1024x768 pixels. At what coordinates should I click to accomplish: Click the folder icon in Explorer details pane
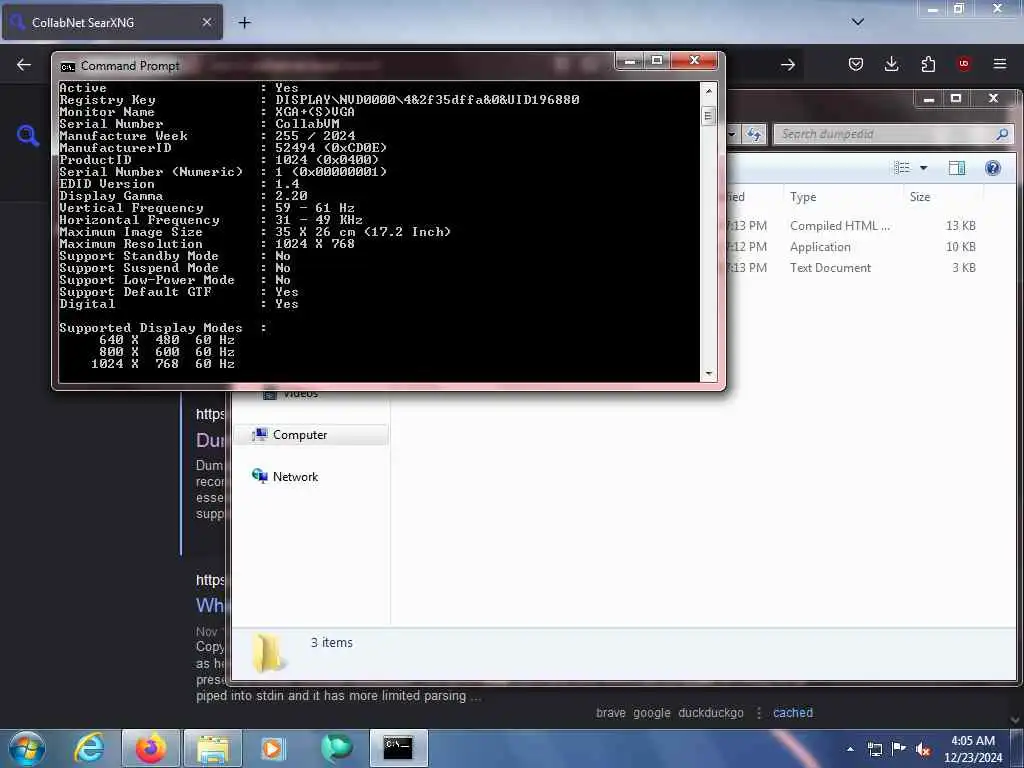click(269, 652)
